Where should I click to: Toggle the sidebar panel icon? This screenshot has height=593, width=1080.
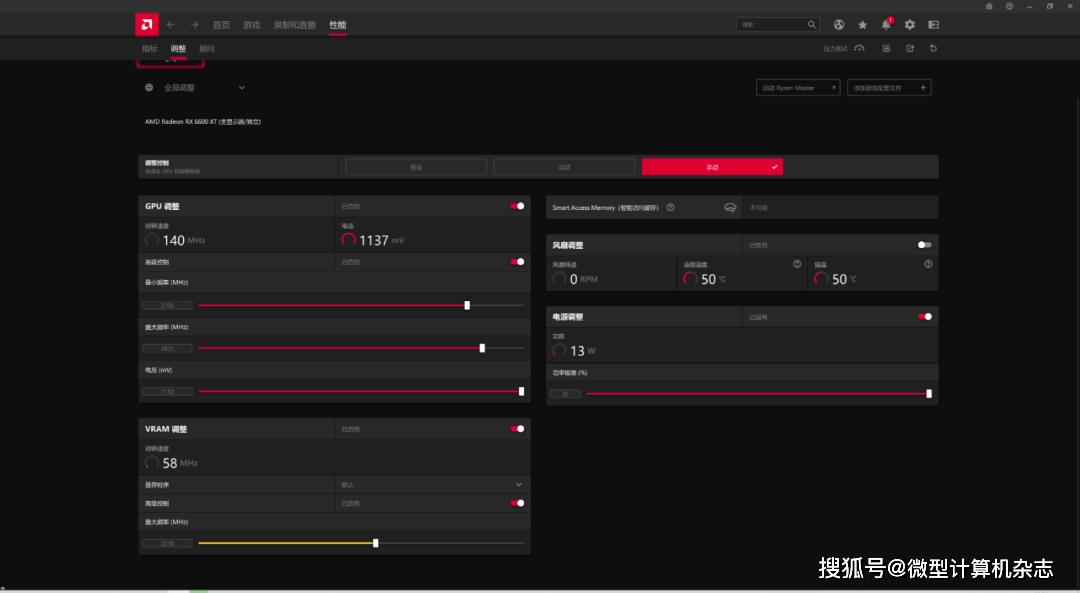coord(933,25)
